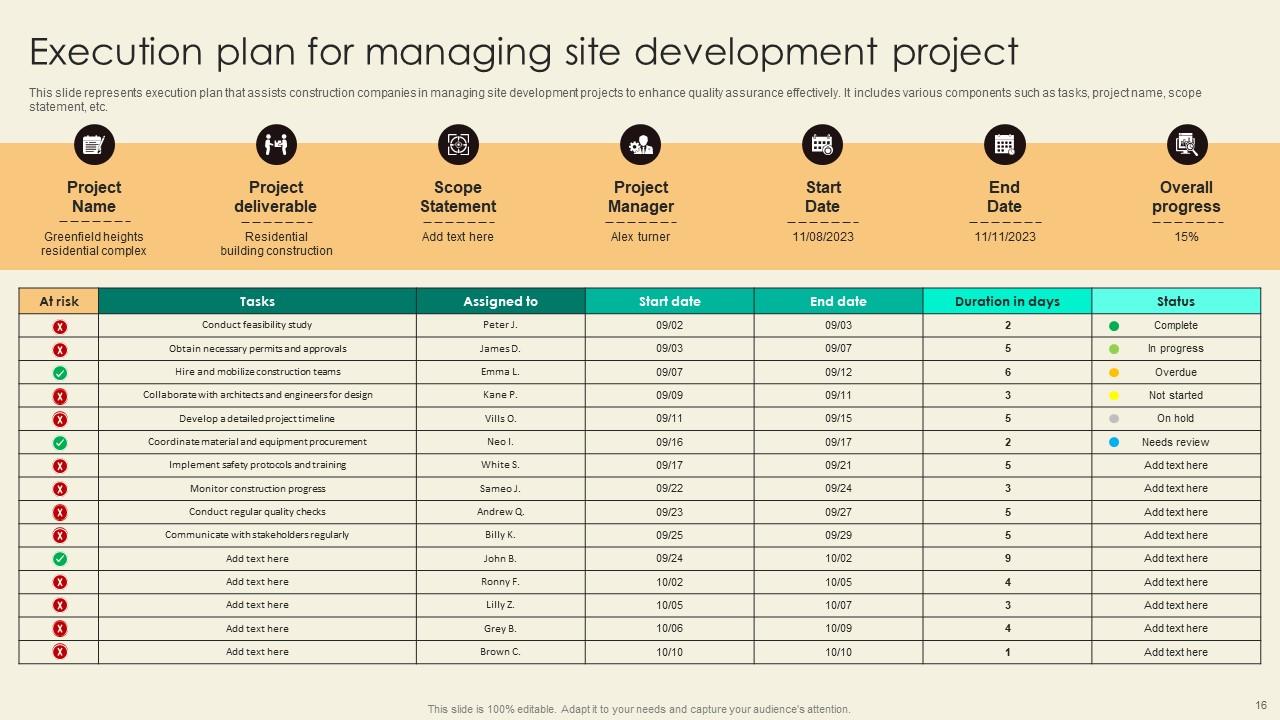Click the 15% overall progress value
The height and width of the screenshot is (720, 1280).
[x=1186, y=237]
